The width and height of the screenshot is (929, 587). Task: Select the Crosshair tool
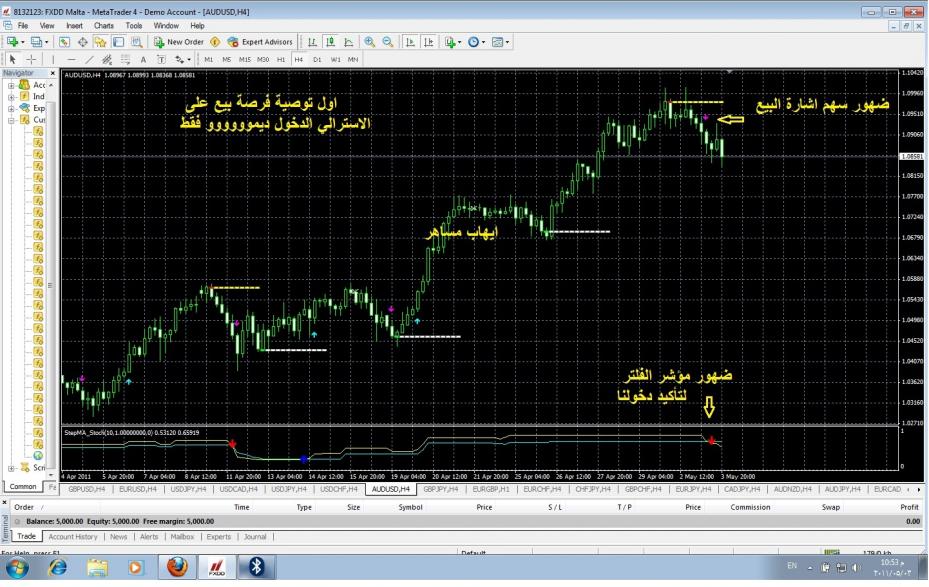coord(30,59)
